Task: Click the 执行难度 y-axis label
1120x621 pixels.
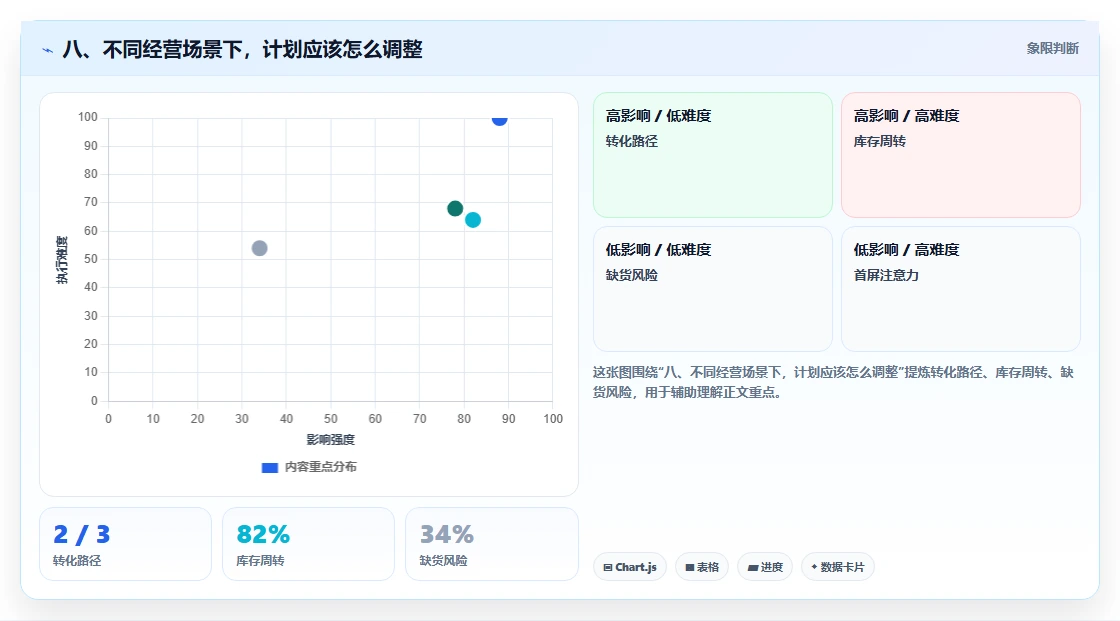Action: click(x=62, y=259)
